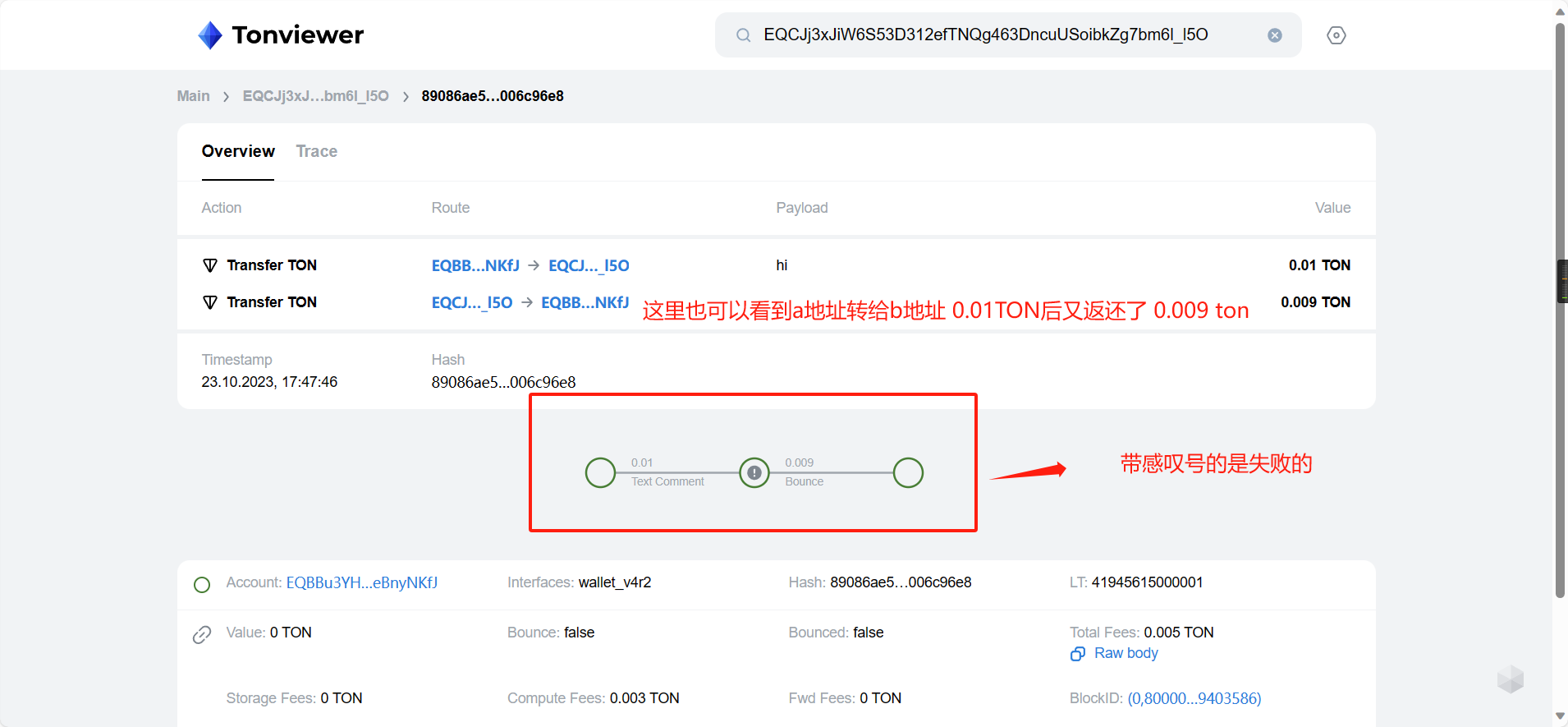Click the Tonviewer diamond logo icon
Screen dimensions: 1568x727
click(x=210, y=35)
